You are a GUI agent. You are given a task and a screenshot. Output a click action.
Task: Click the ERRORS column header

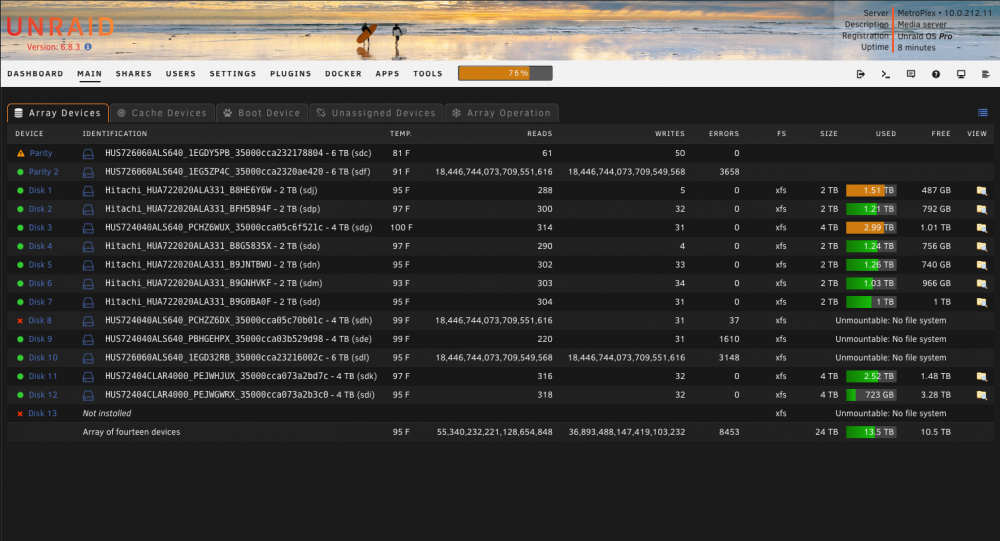coord(724,134)
